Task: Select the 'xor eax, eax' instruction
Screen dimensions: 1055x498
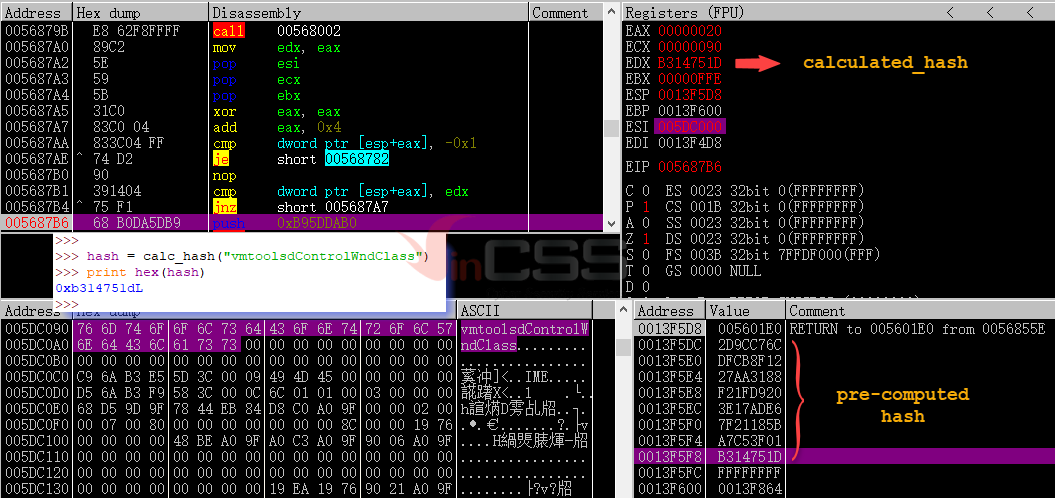Action: 301,112
